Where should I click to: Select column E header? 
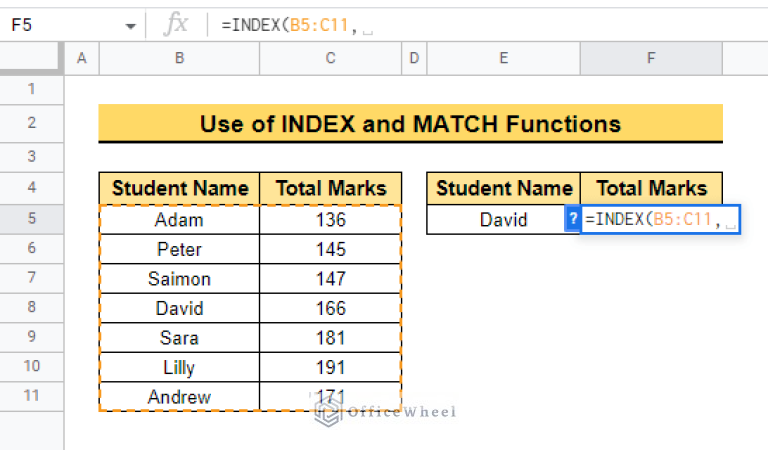[503, 58]
